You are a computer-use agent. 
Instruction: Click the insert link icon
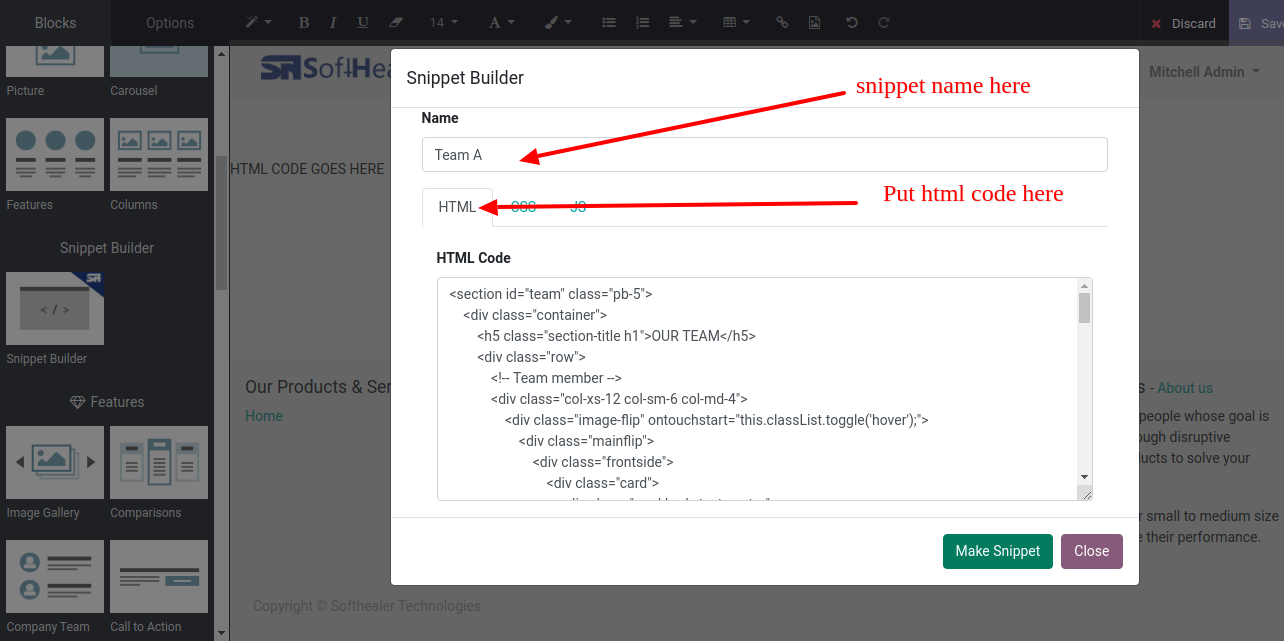(783, 22)
